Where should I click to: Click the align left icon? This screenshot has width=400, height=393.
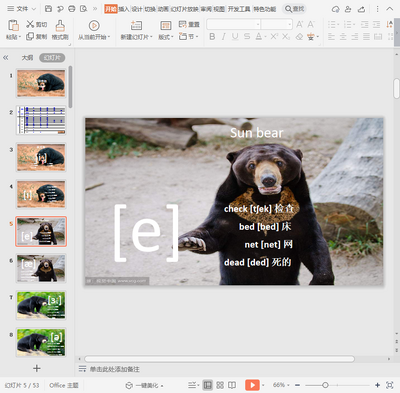coord(331,37)
